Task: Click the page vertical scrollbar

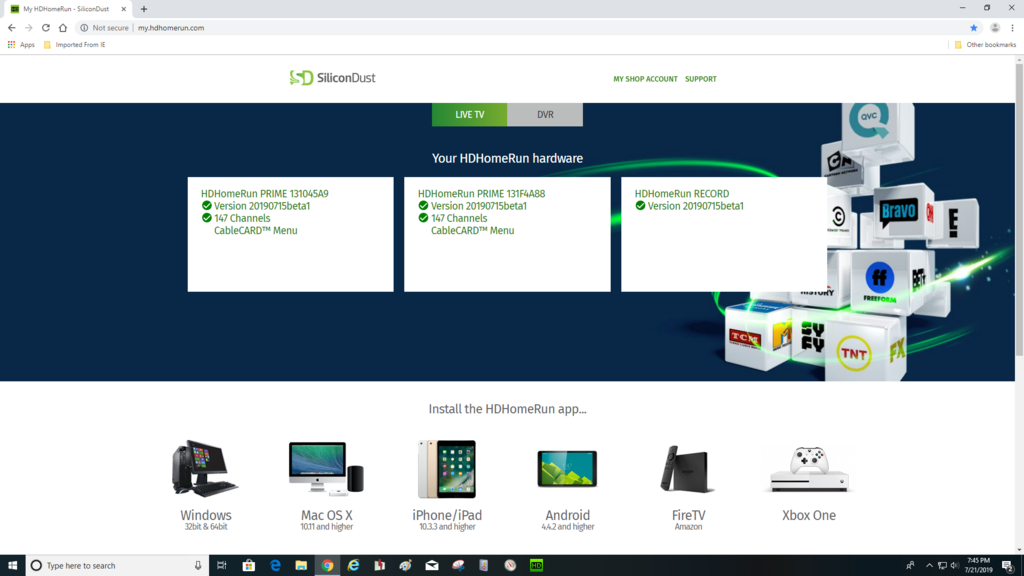Action: tap(1019, 209)
